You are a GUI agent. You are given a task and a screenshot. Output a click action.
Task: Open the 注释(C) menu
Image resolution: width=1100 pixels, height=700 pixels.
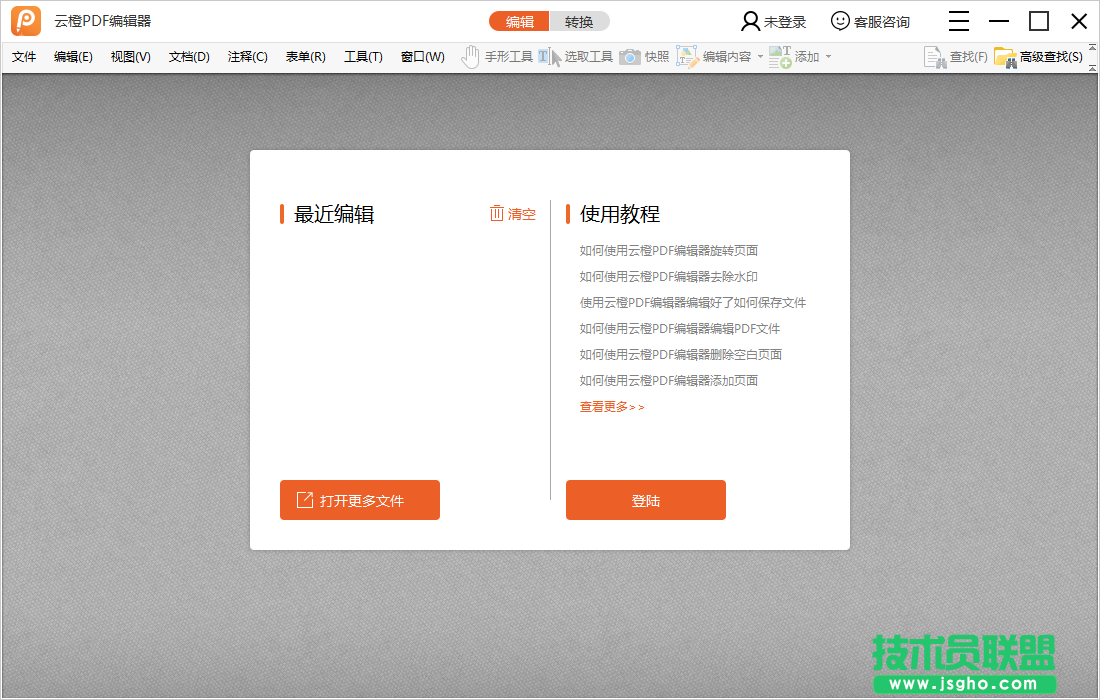click(246, 56)
